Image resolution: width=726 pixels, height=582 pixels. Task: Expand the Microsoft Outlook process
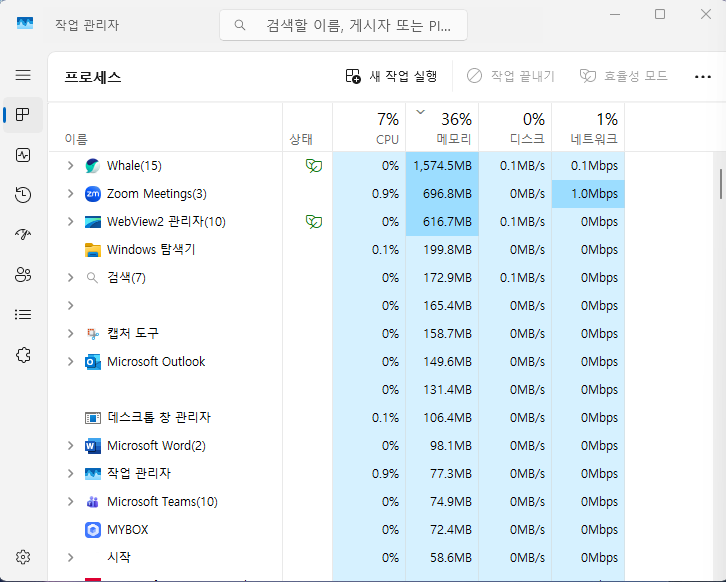pos(70,361)
